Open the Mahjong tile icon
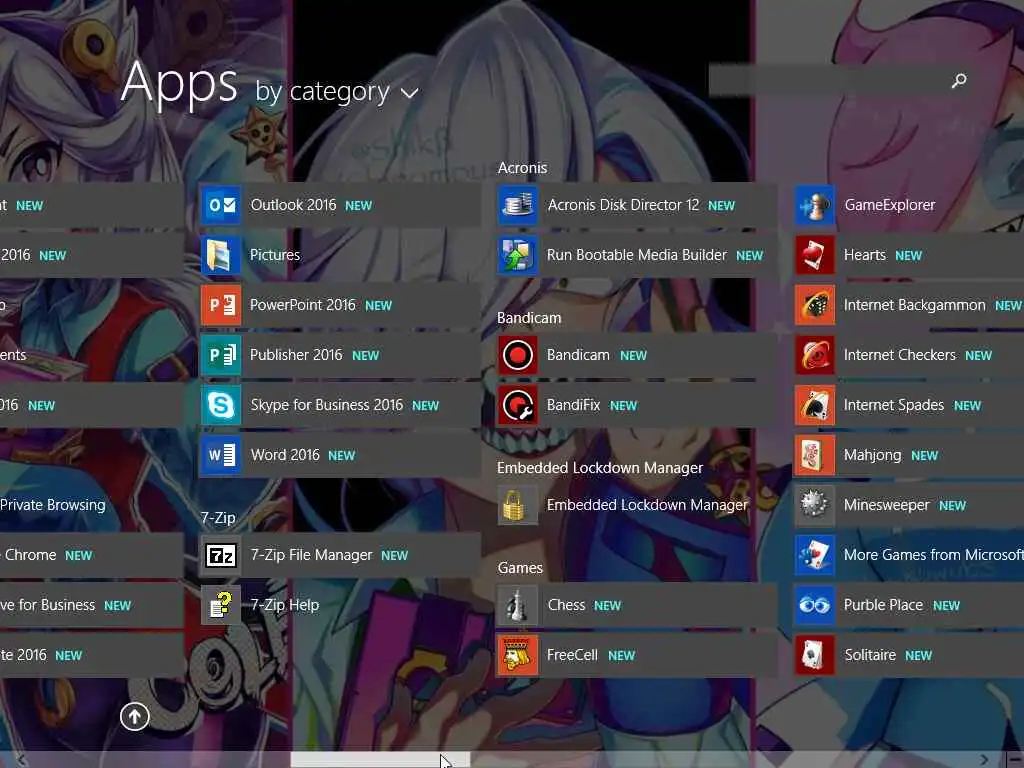This screenshot has width=1024, height=768. point(814,455)
